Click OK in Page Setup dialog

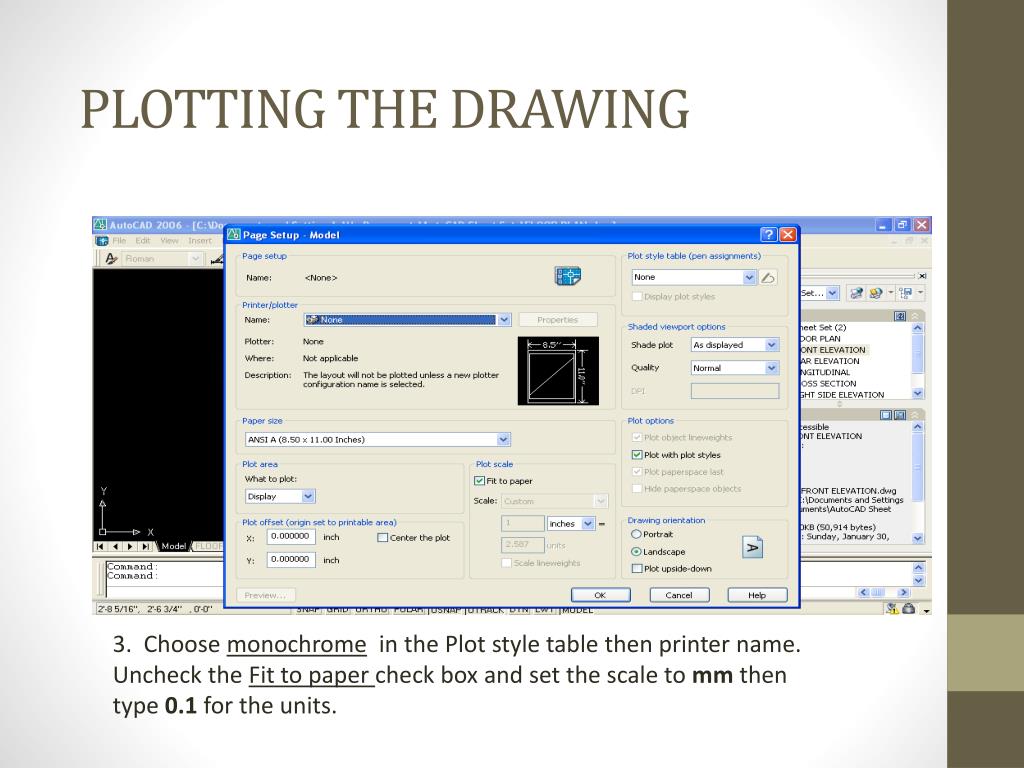click(601, 595)
